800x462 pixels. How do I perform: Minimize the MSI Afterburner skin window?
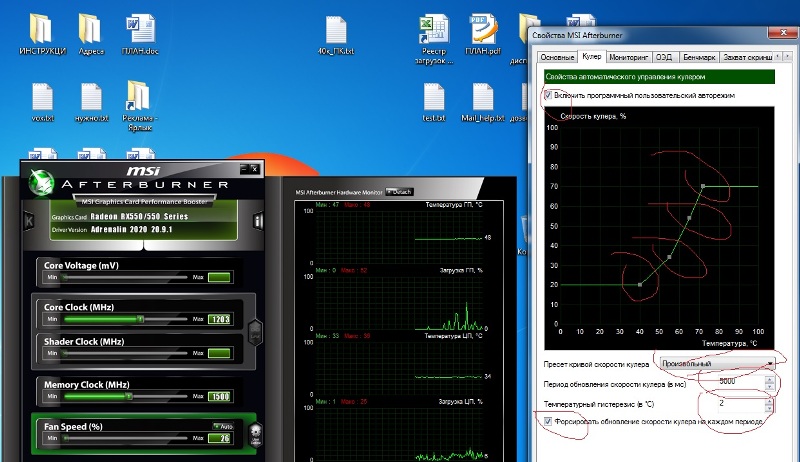click(x=244, y=168)
